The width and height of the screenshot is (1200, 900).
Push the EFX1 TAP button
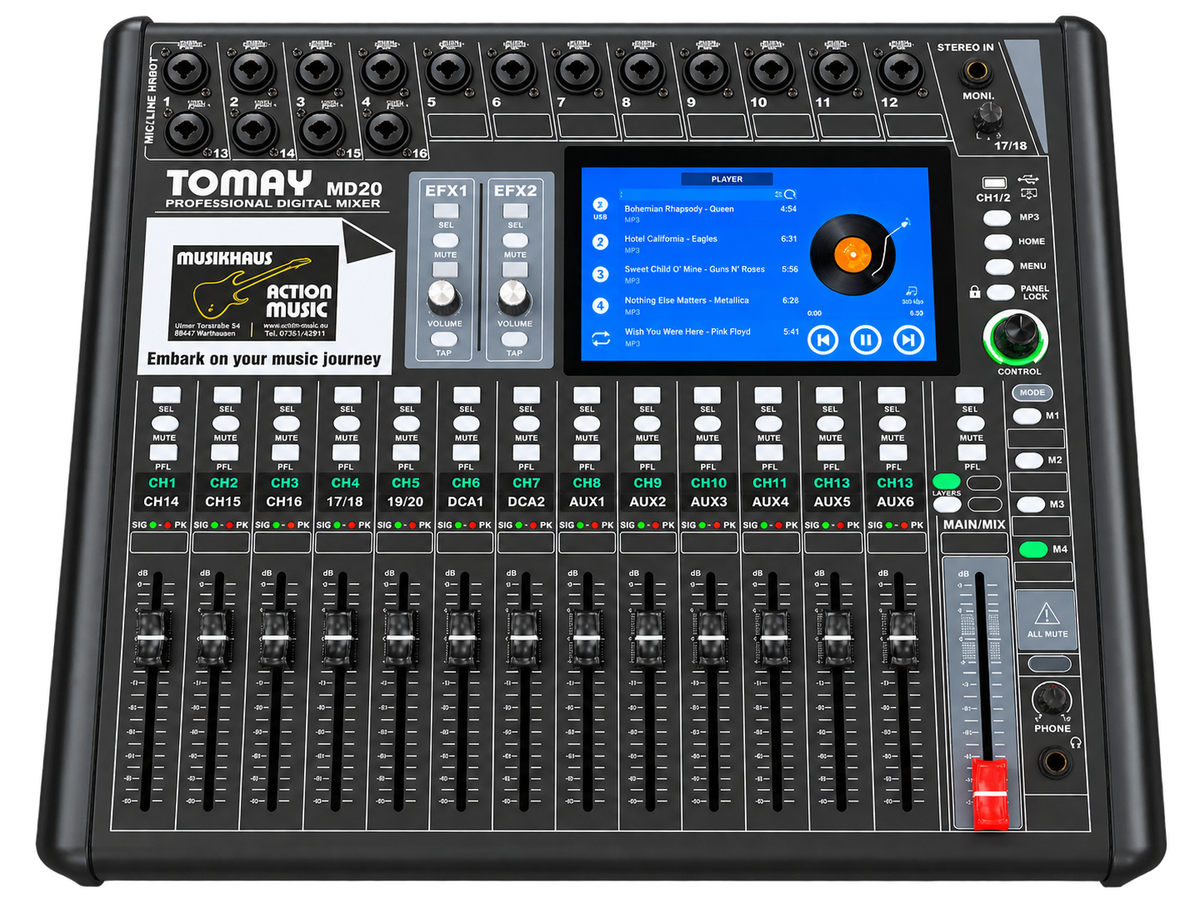click(445, 339)
